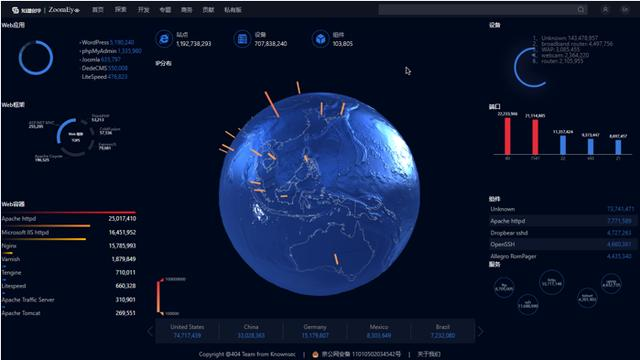Select the Brazil country card

[x=443, y=331]
